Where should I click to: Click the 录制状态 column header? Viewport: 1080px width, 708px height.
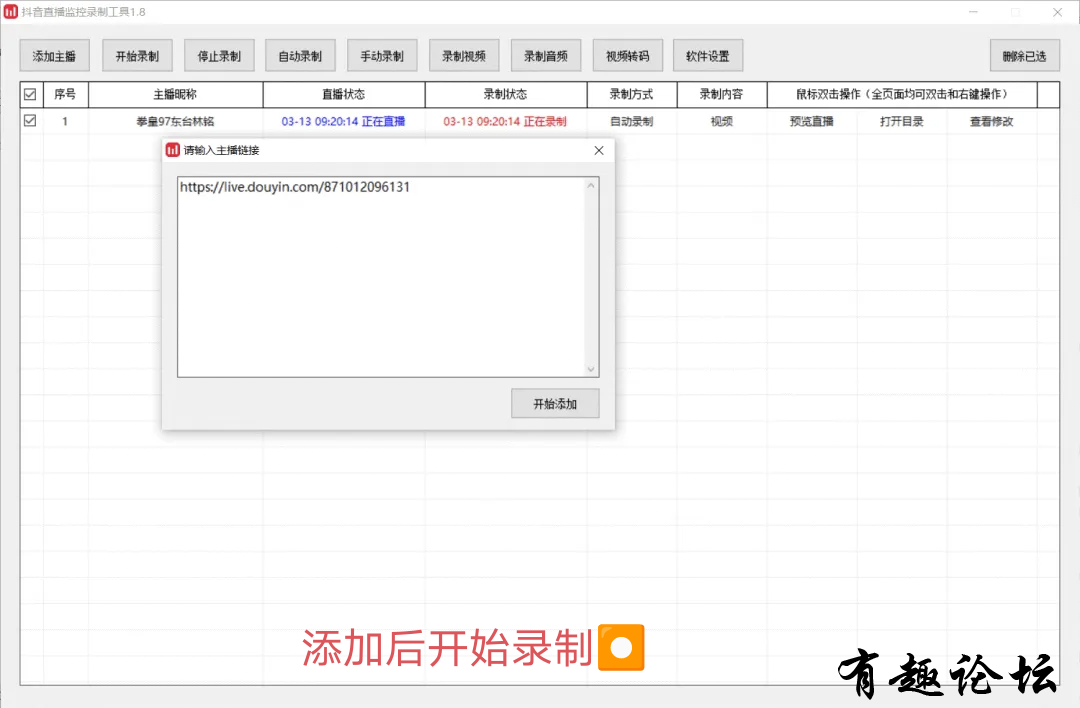(x=506, y=94)
